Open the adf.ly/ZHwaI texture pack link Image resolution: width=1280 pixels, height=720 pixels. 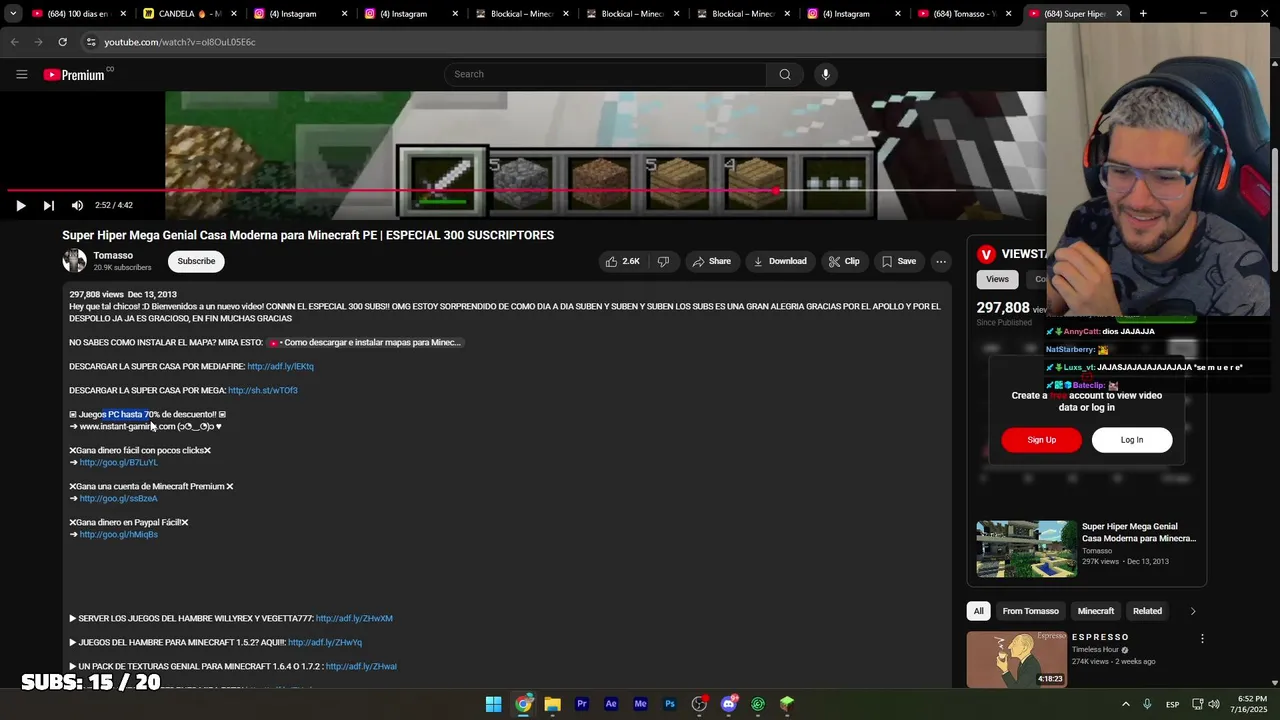point(361,666)
